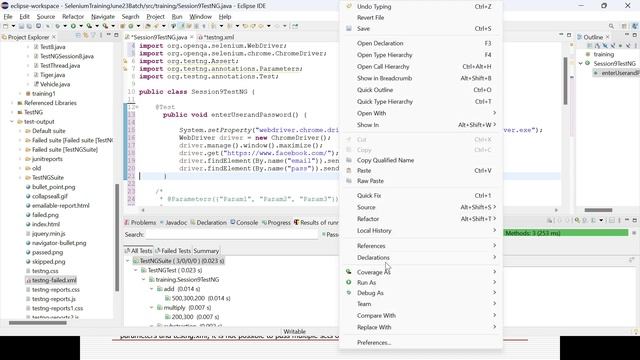640x360 pixels.
Task: Close the Session9TestNG.java editor tab
Action: point(191,37)
